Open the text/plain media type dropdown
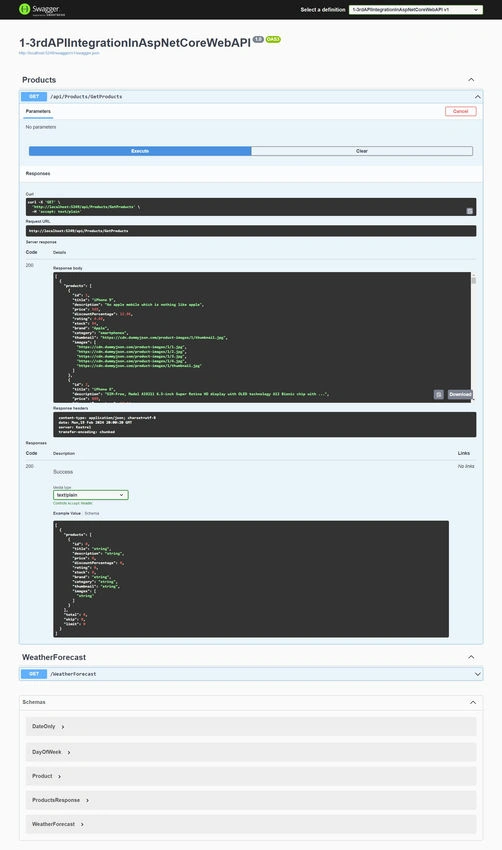Image resolution: width=502 pixels, height=850 pixels. click(x=91, y=495)
